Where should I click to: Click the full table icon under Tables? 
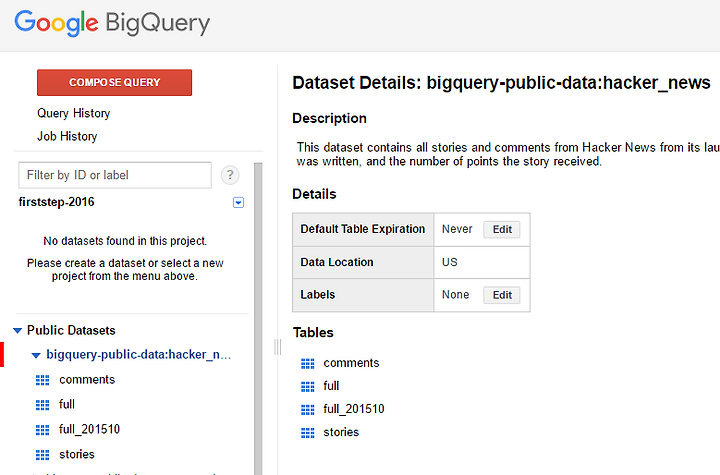pyautogui.click(x=308, y=387)
